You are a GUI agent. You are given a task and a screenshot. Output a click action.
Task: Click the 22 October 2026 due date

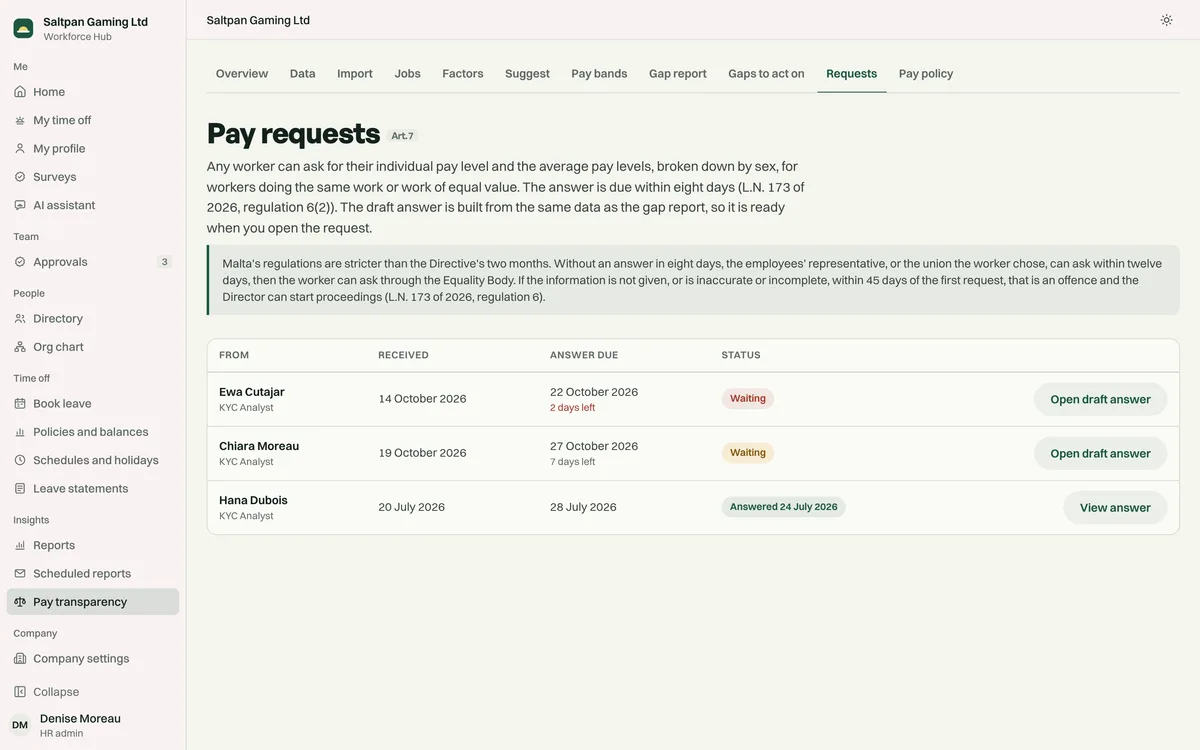point(594,392)
